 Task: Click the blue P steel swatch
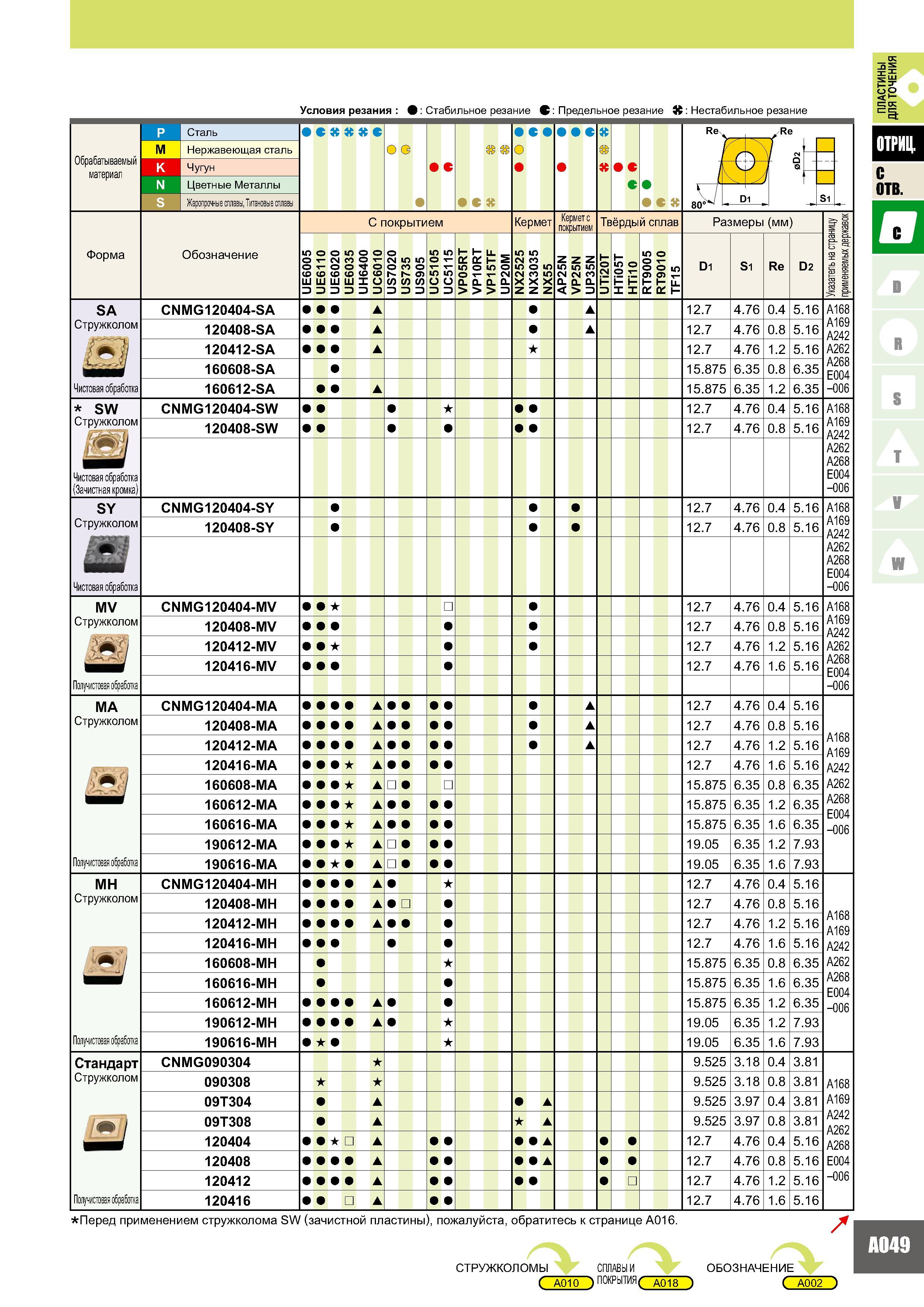click(x=161, y=133)
